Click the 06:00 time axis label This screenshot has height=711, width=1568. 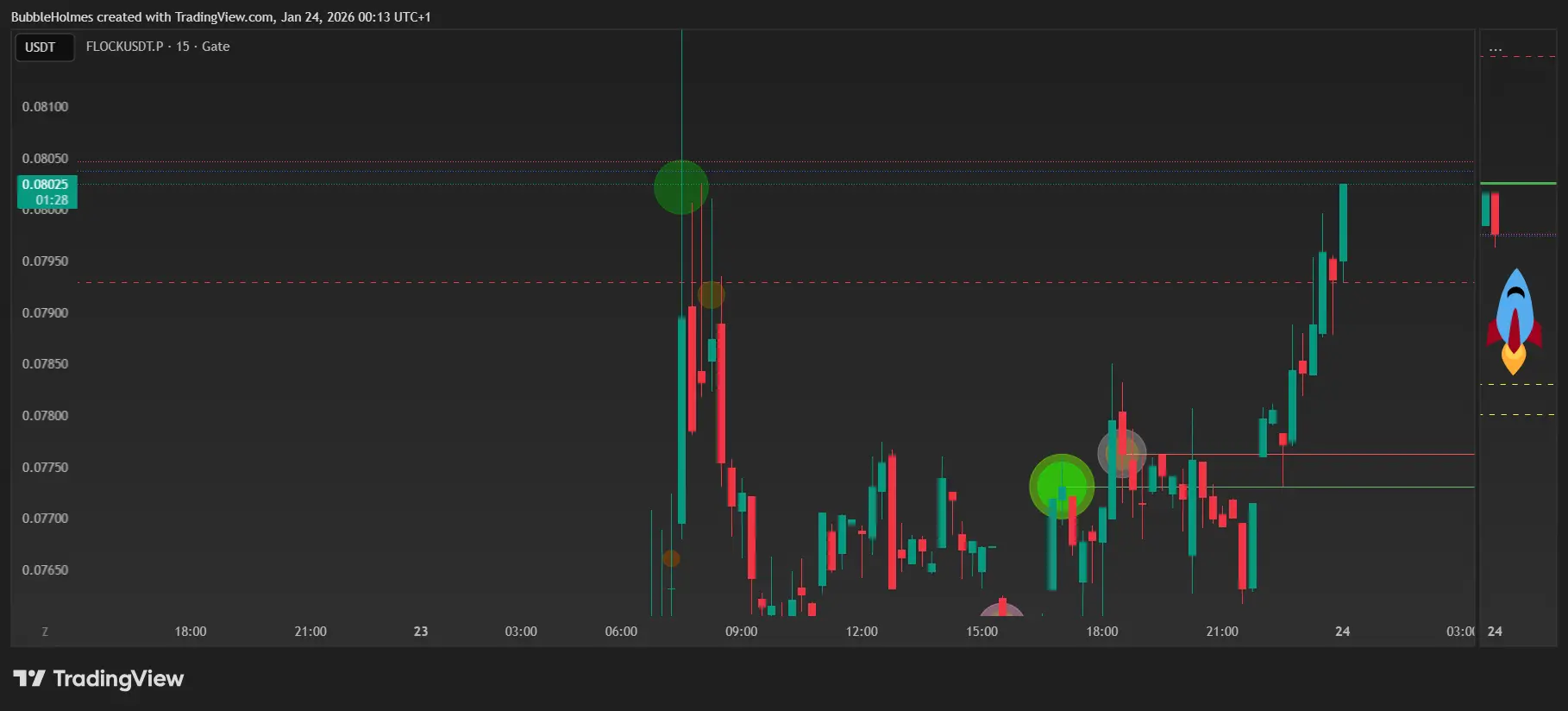pyautogui.click(x=621, y=632)
